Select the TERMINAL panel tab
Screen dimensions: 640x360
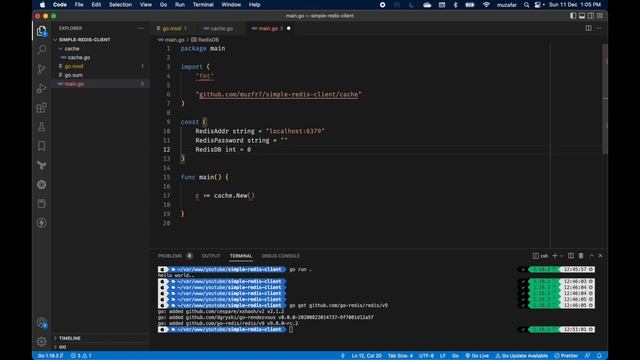click(x=241, y=256)
